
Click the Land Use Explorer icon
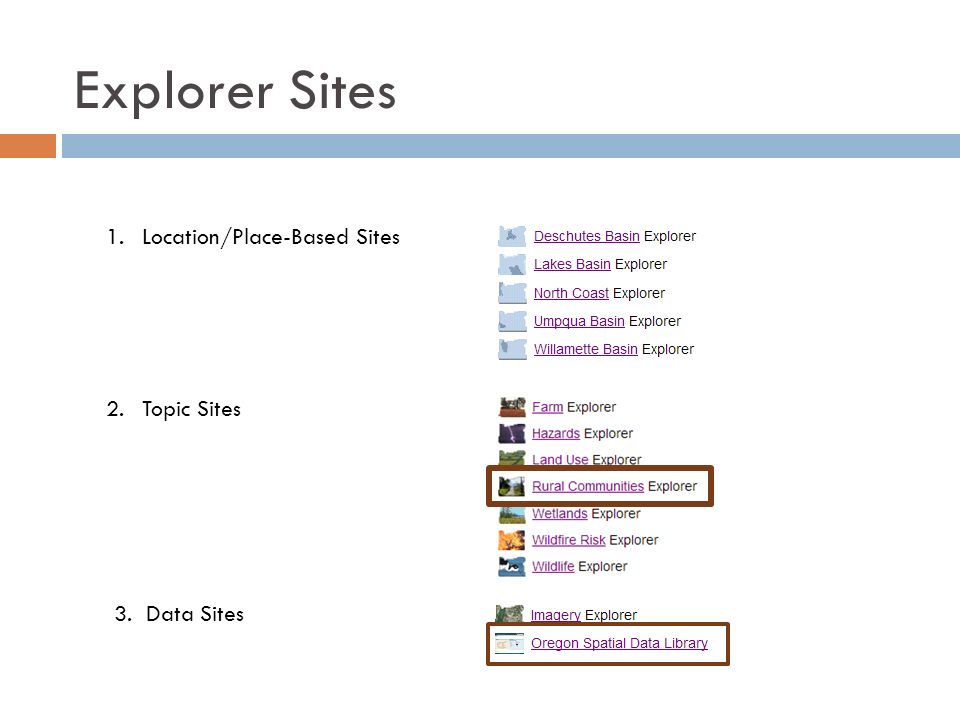pos(512,458)
